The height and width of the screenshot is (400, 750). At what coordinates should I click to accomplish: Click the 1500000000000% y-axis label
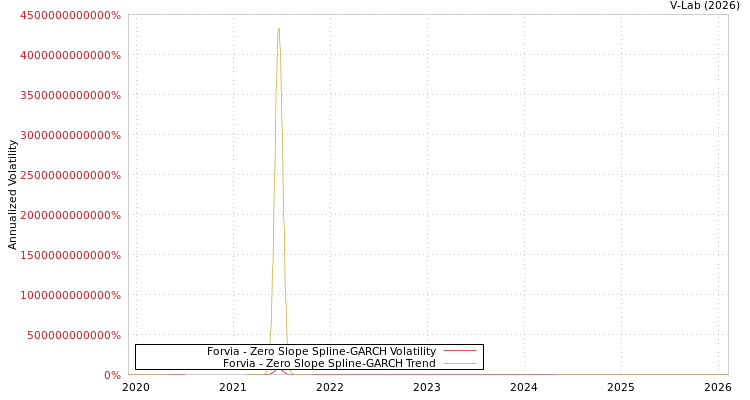click(x=71, y=255)
